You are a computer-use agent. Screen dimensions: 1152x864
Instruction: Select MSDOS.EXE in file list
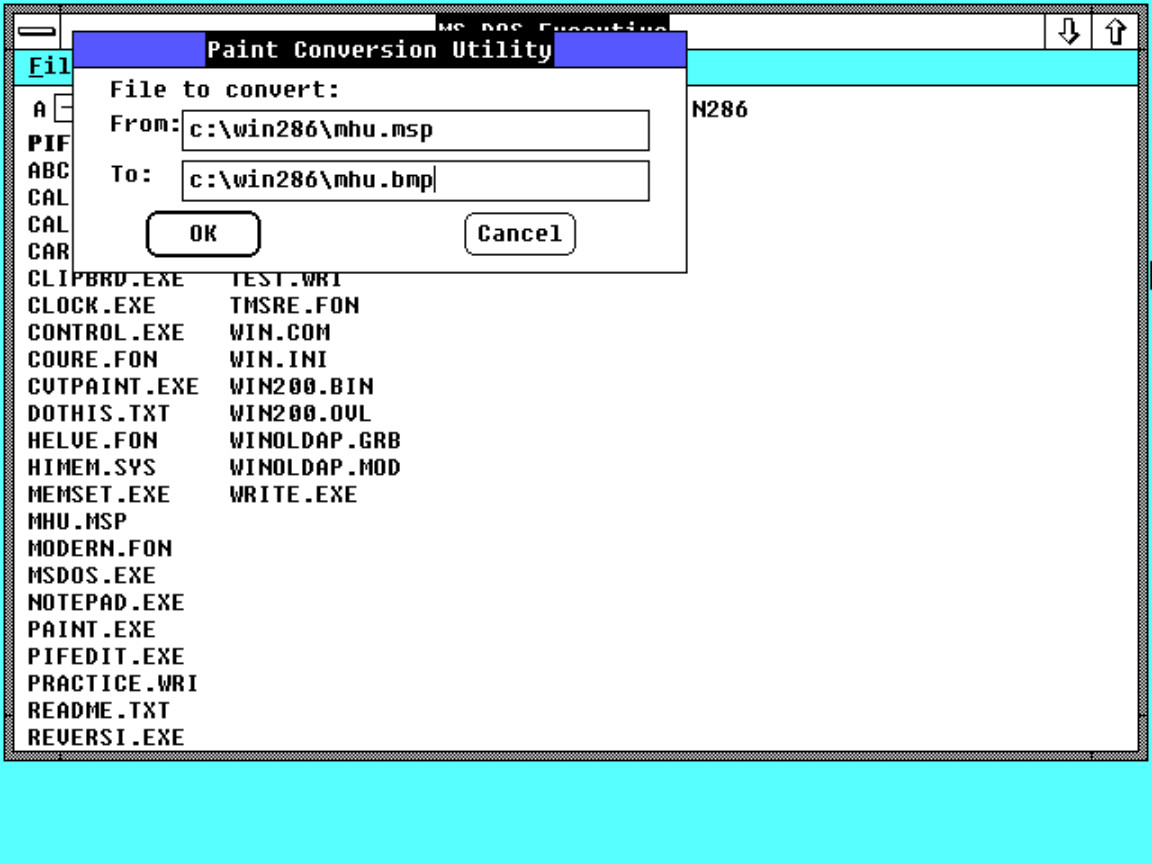[92, 576]
